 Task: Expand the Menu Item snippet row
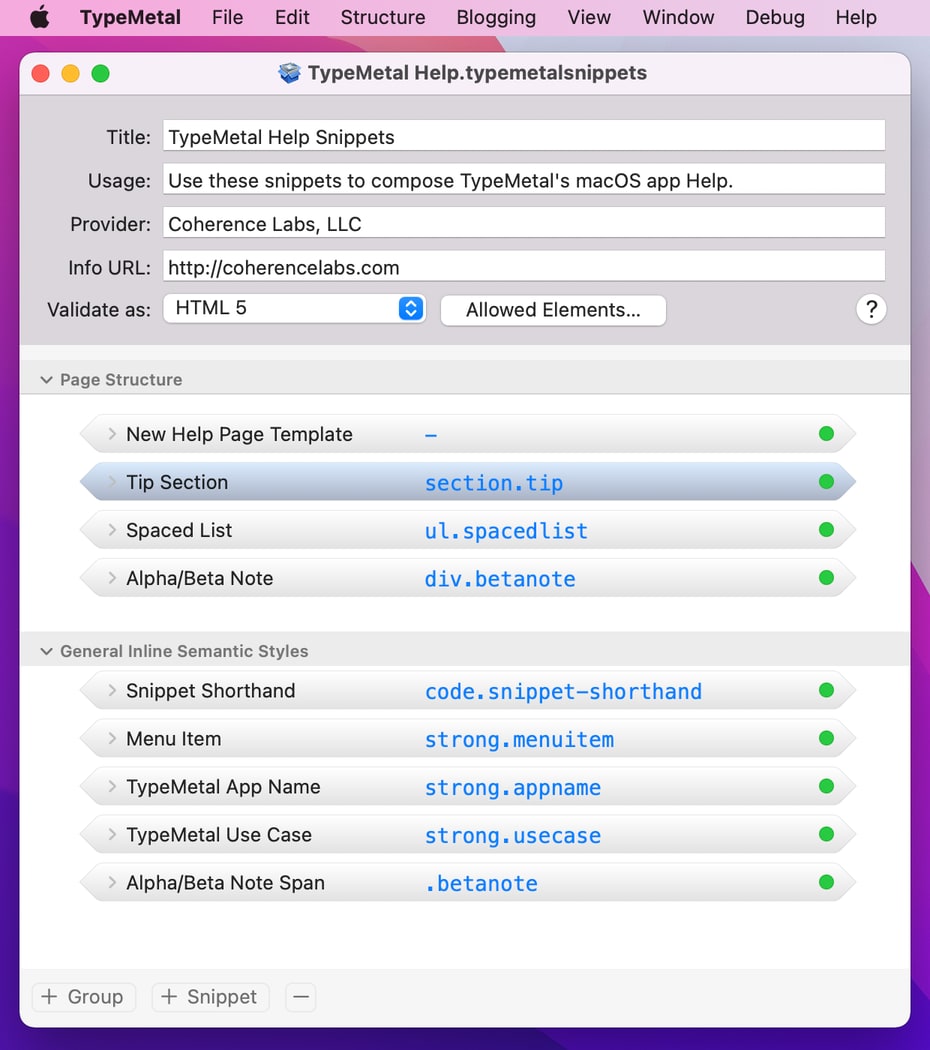coord(112,739)
